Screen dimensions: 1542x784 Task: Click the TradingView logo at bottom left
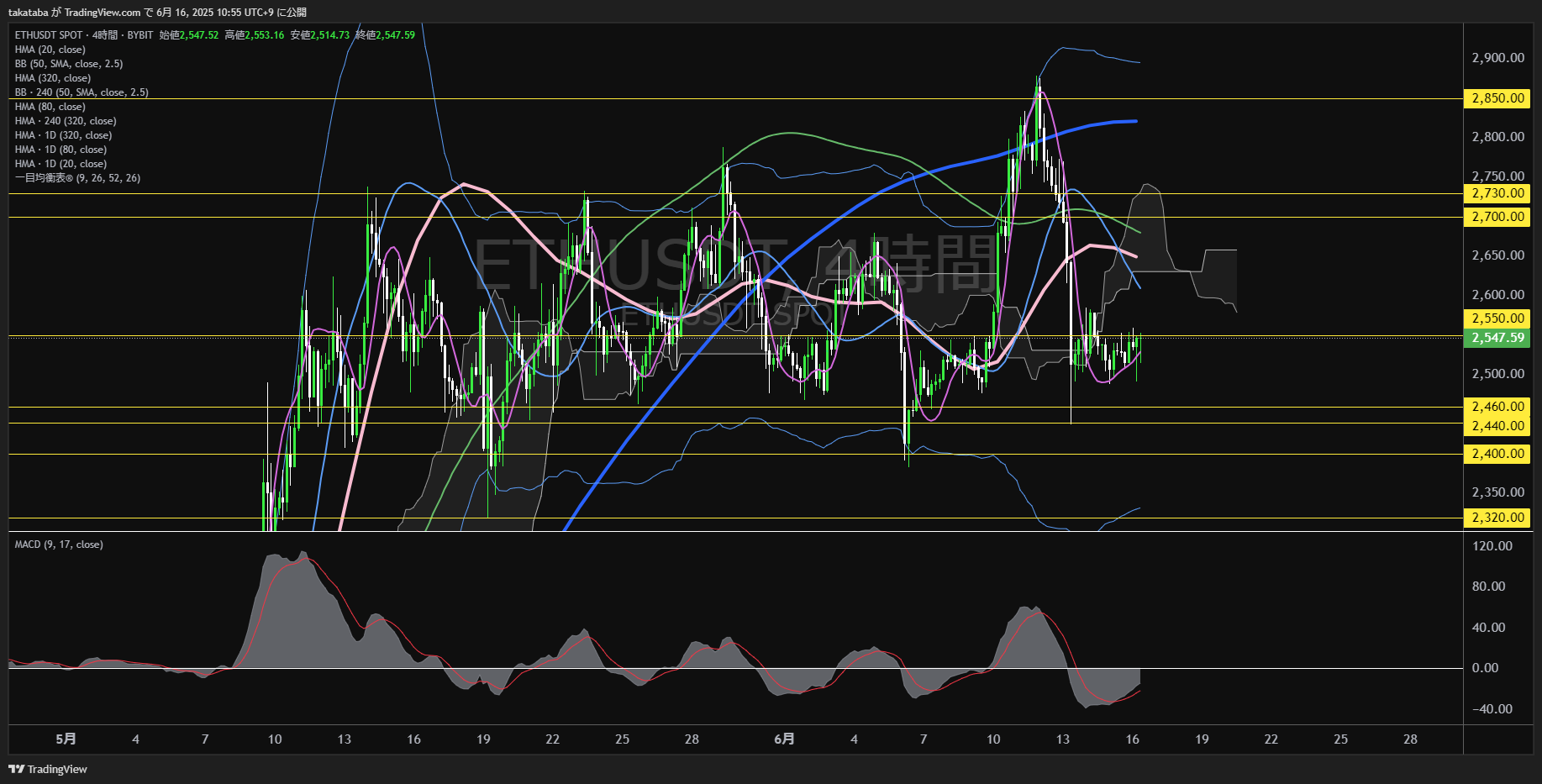pos(48,769)
